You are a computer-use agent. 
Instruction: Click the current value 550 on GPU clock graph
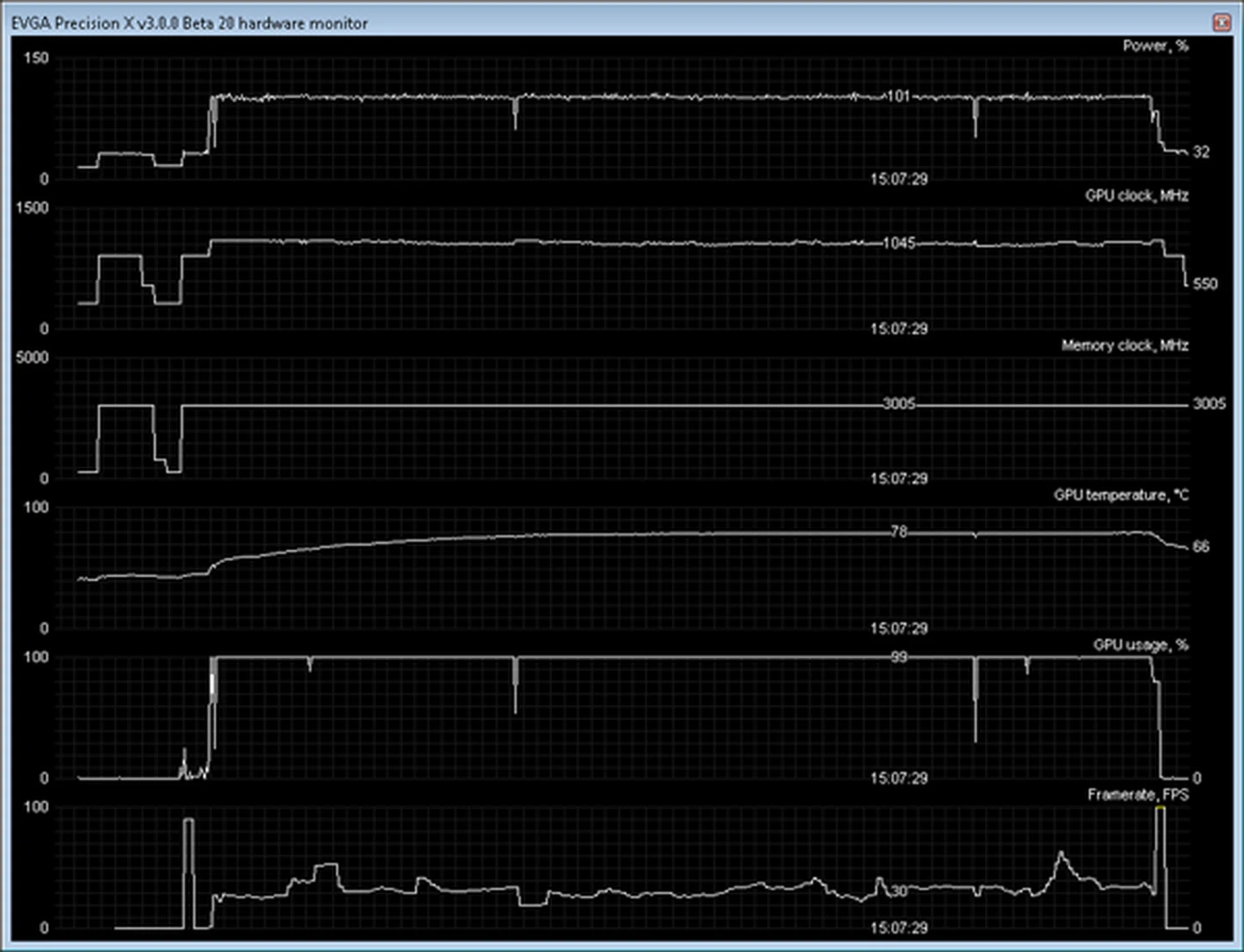tap(1204, 284)
